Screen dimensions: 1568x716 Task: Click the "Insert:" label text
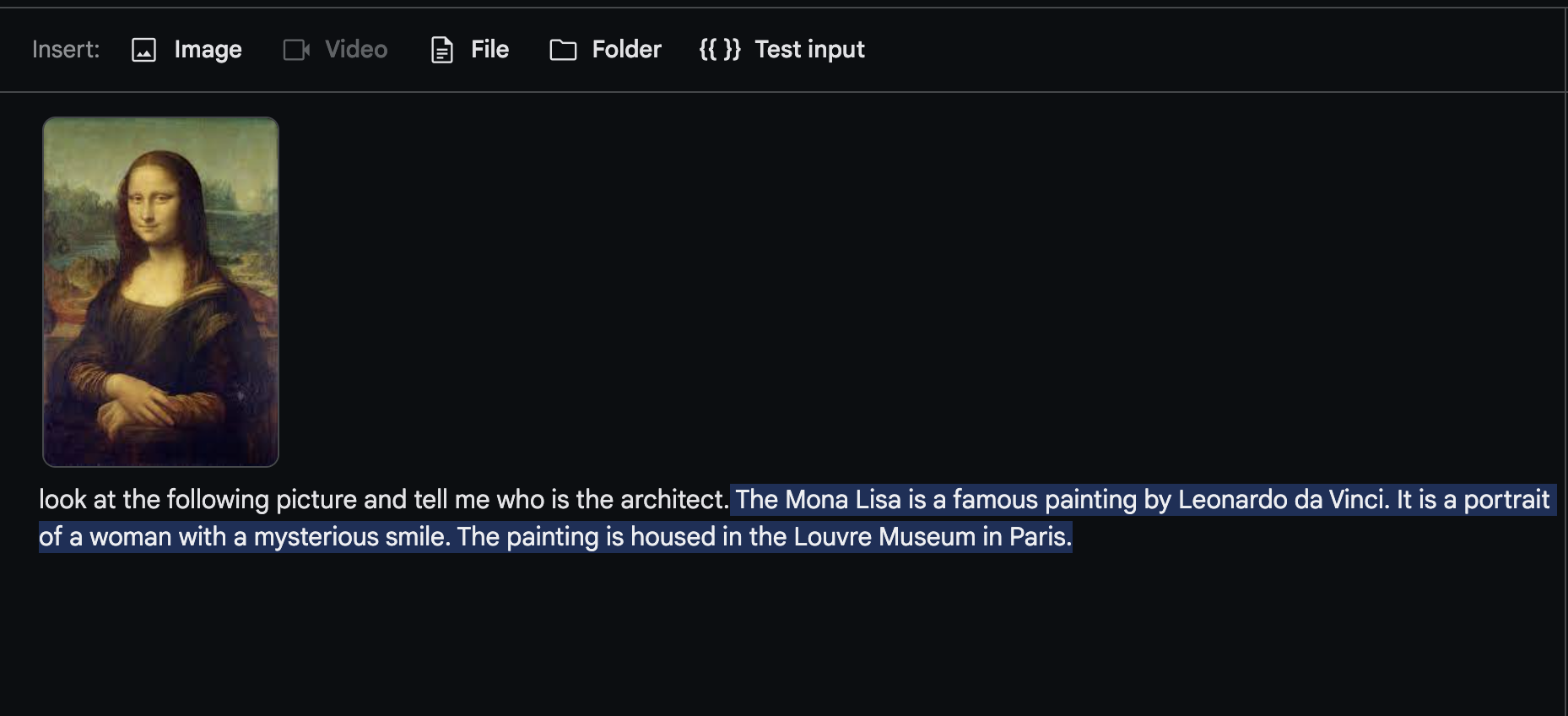[66, 50]
